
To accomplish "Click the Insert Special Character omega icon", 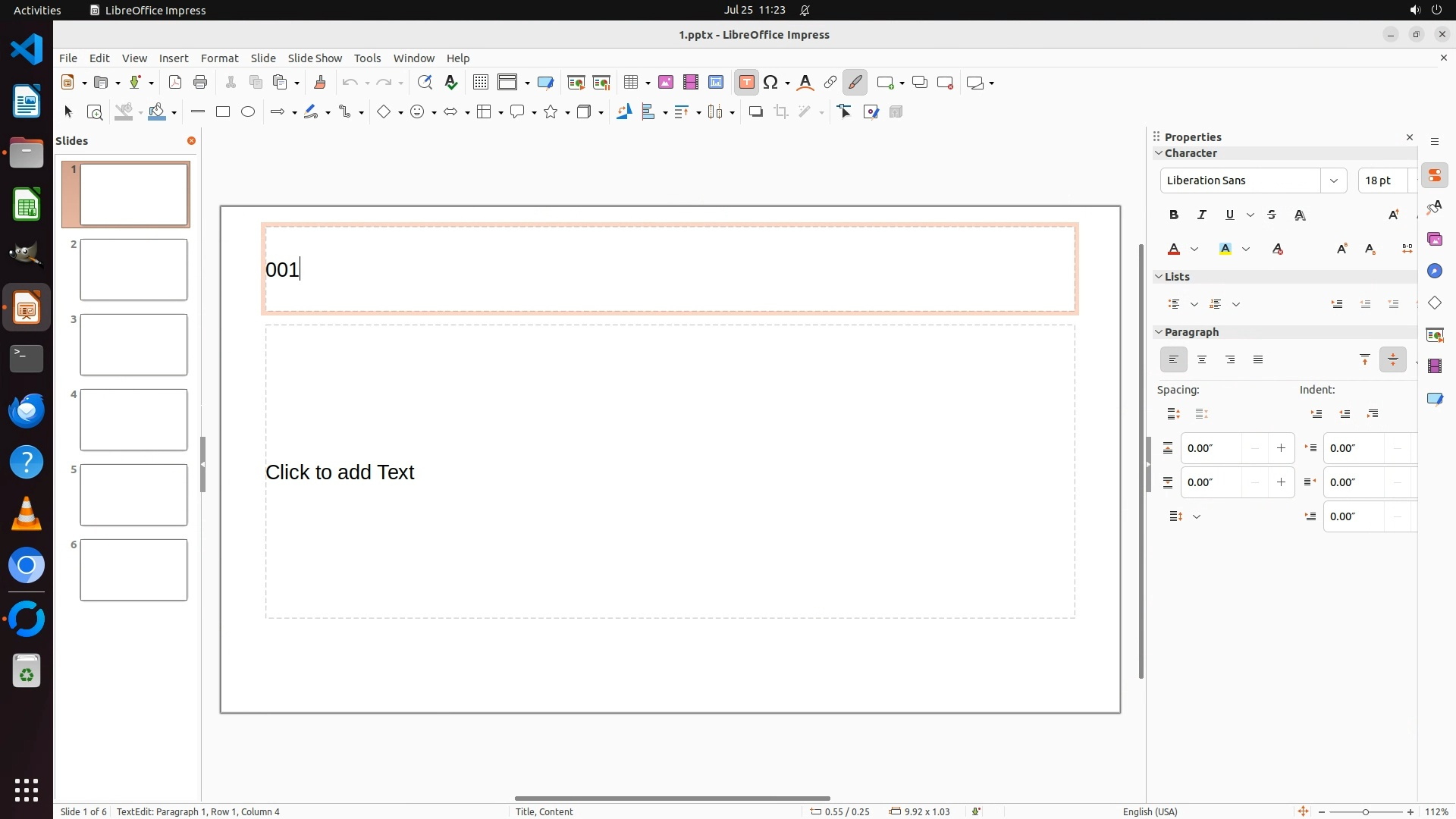I will [771, 83].
